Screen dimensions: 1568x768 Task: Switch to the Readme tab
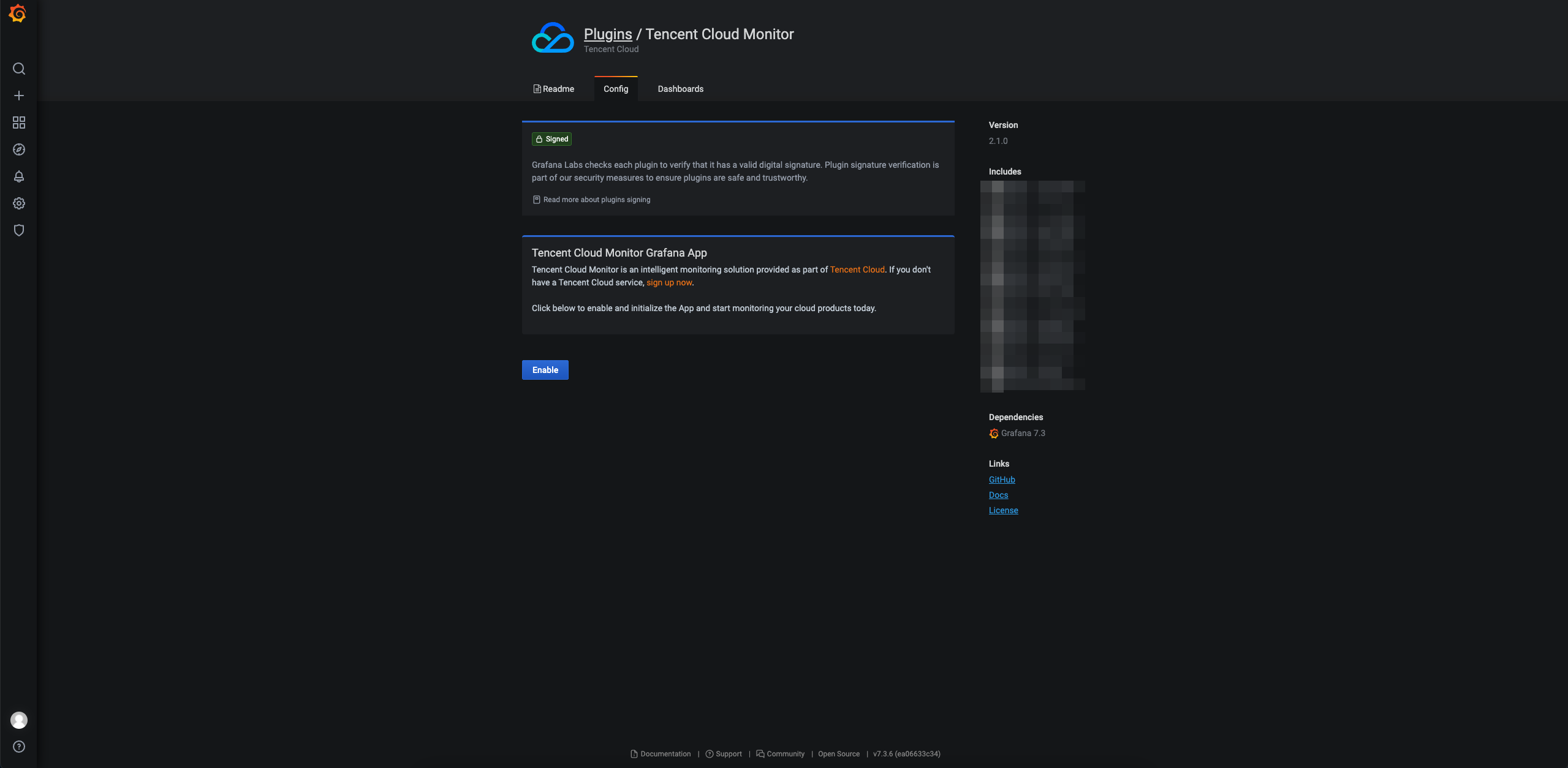coord(554,89)
